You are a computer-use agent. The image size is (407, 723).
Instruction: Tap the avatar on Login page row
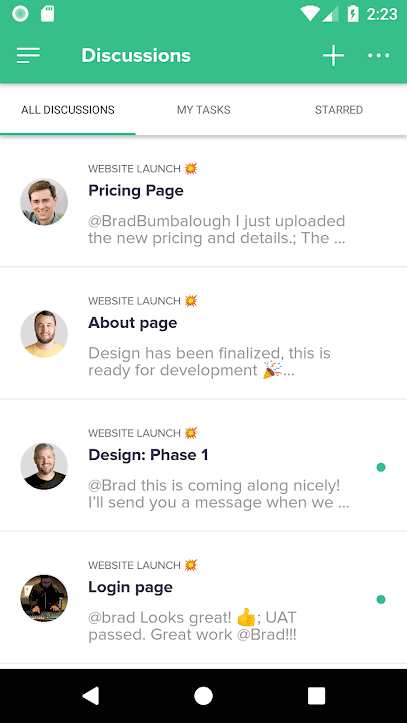tap(44, 599)
